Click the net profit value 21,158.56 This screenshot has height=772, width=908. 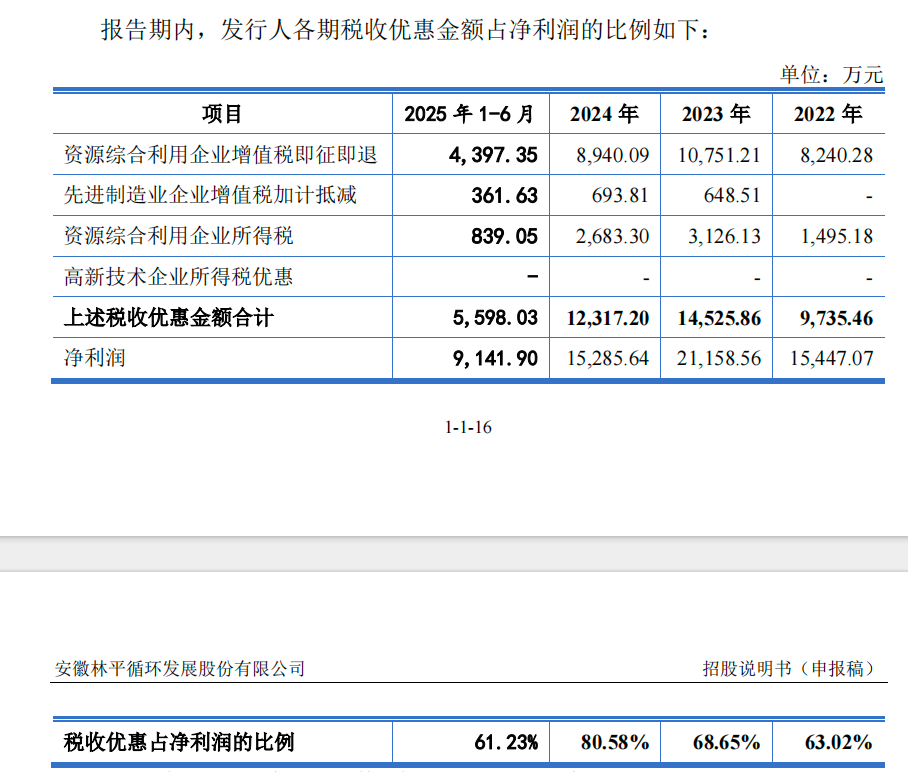point(719,358)
